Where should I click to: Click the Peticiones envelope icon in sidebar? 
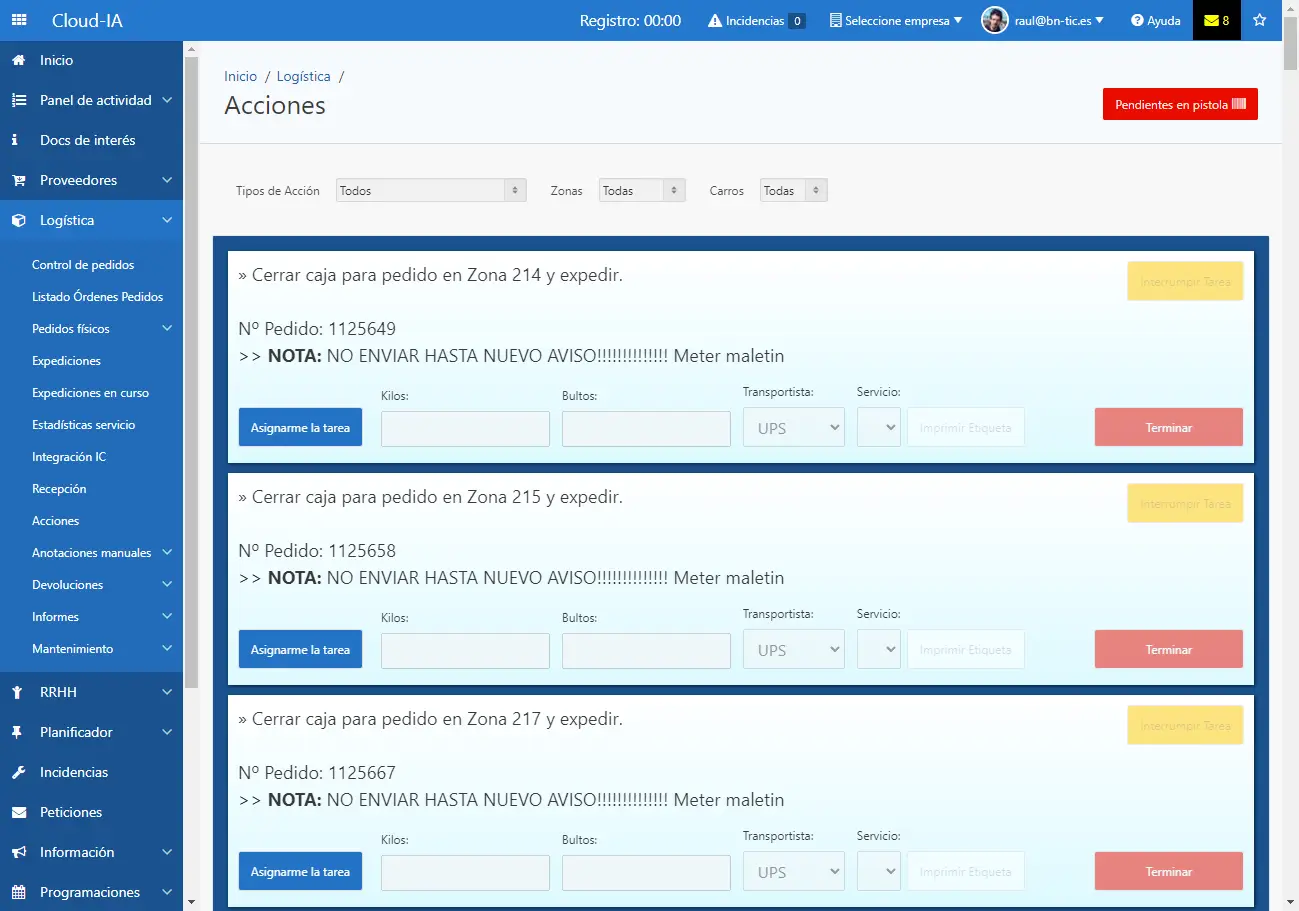(x=18, y=812)
